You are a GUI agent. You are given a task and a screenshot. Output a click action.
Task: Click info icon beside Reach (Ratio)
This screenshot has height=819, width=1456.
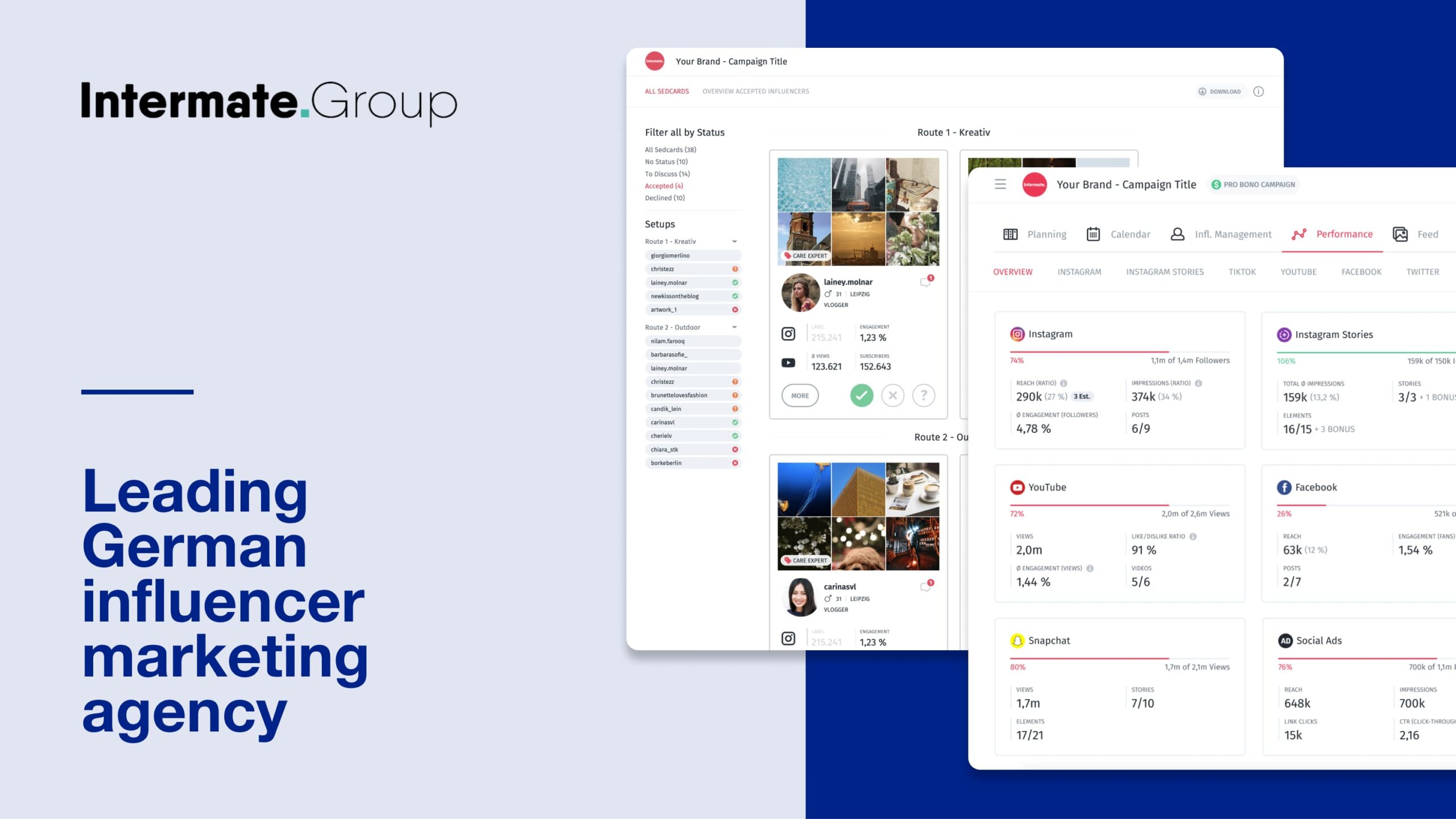[1064, 383]
